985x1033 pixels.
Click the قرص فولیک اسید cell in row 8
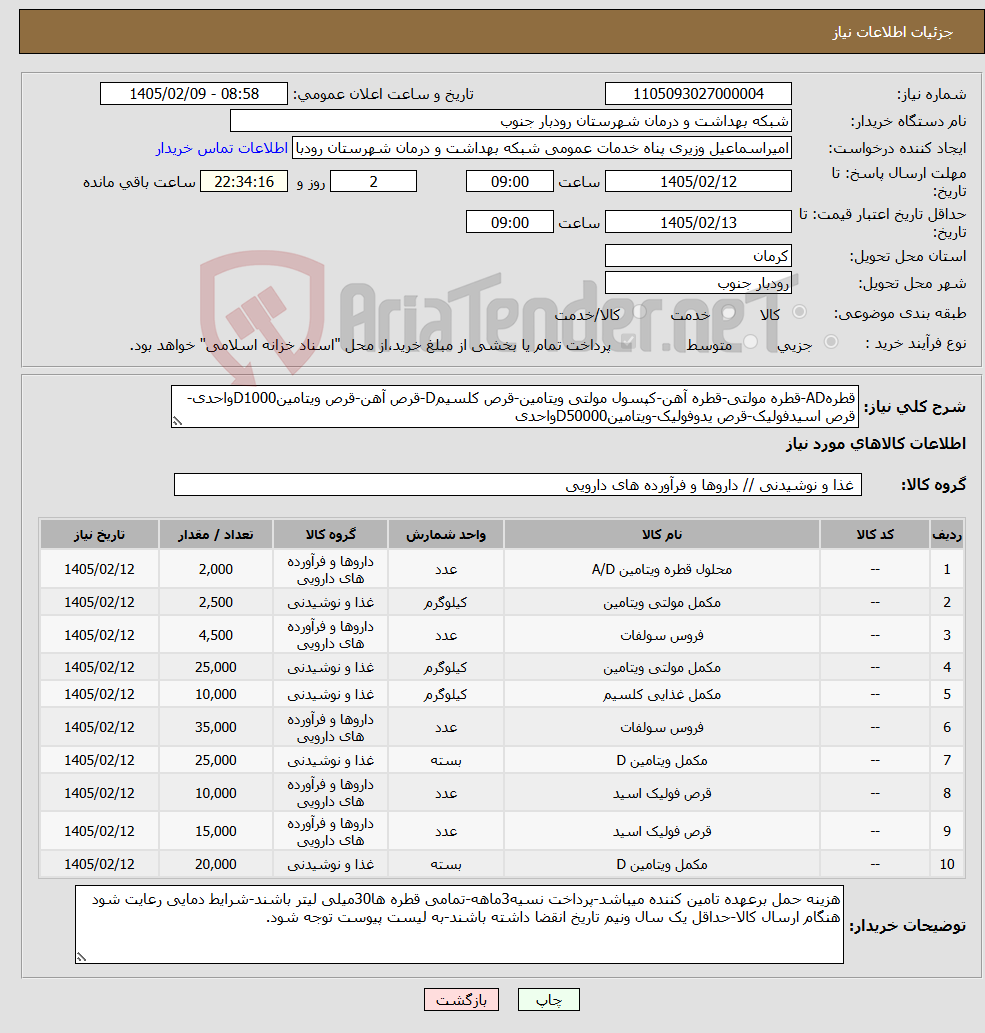(x=661, y=793)
